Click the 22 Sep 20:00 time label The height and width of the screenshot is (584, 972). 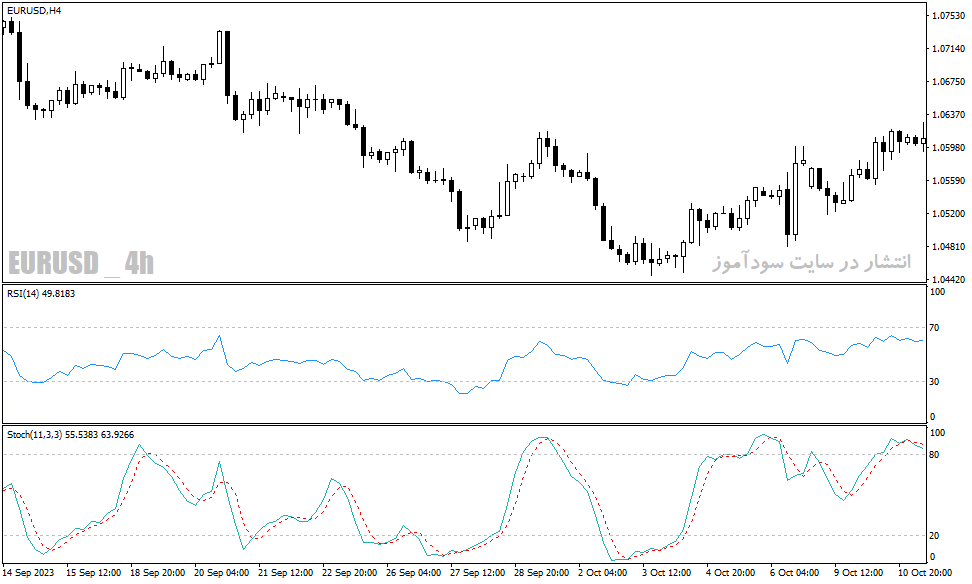point(350,572)
